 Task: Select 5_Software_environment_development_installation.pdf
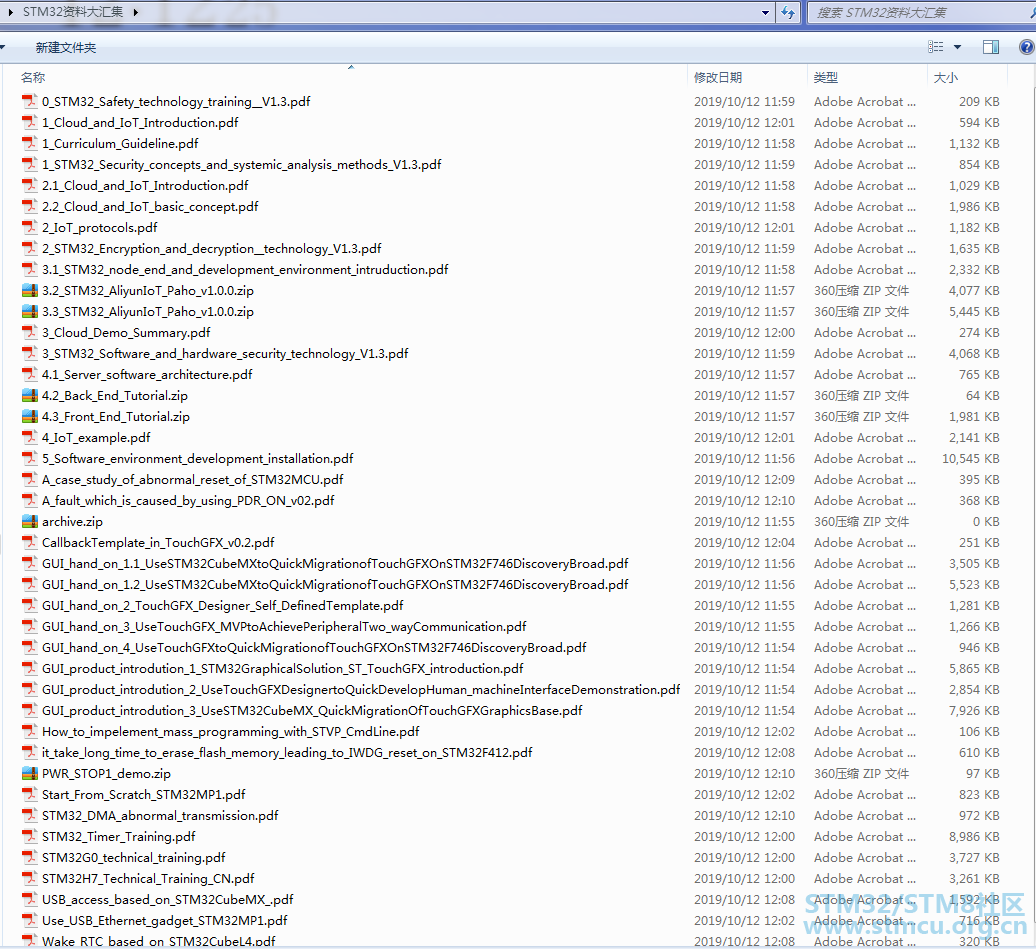pos(198,459)
